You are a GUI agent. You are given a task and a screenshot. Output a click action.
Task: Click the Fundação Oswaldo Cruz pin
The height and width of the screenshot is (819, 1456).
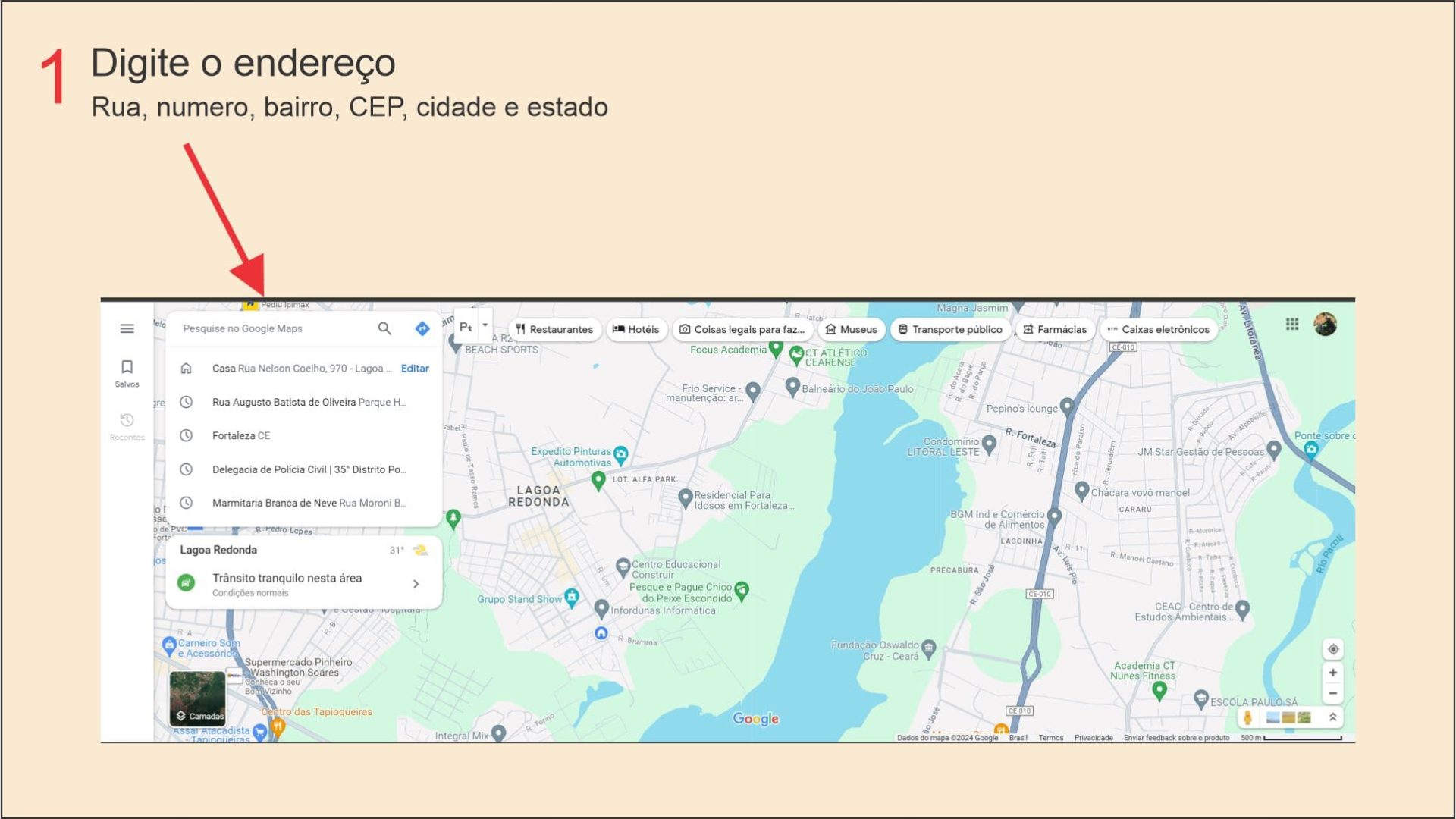pyautogui.click(x=929, y=648)
